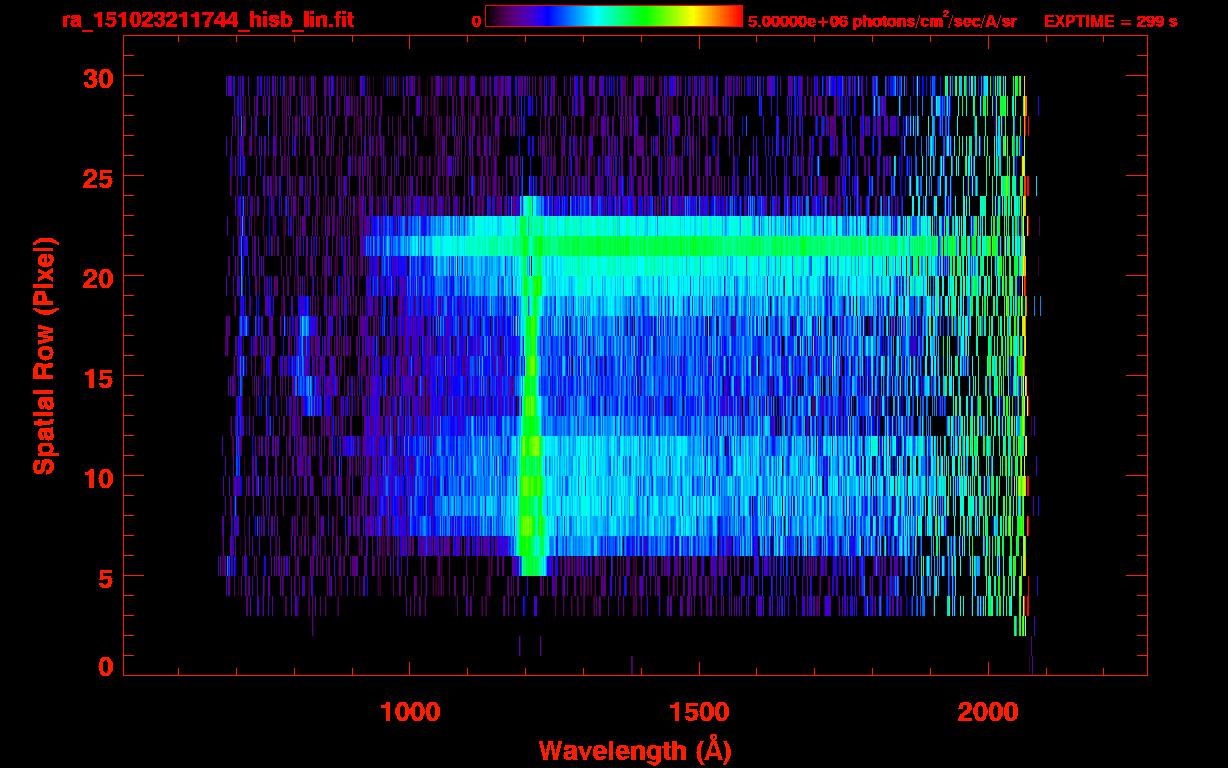Click the x-axis tick label 1000
This screenshot has width=1228, height=768.
(409, 711)
